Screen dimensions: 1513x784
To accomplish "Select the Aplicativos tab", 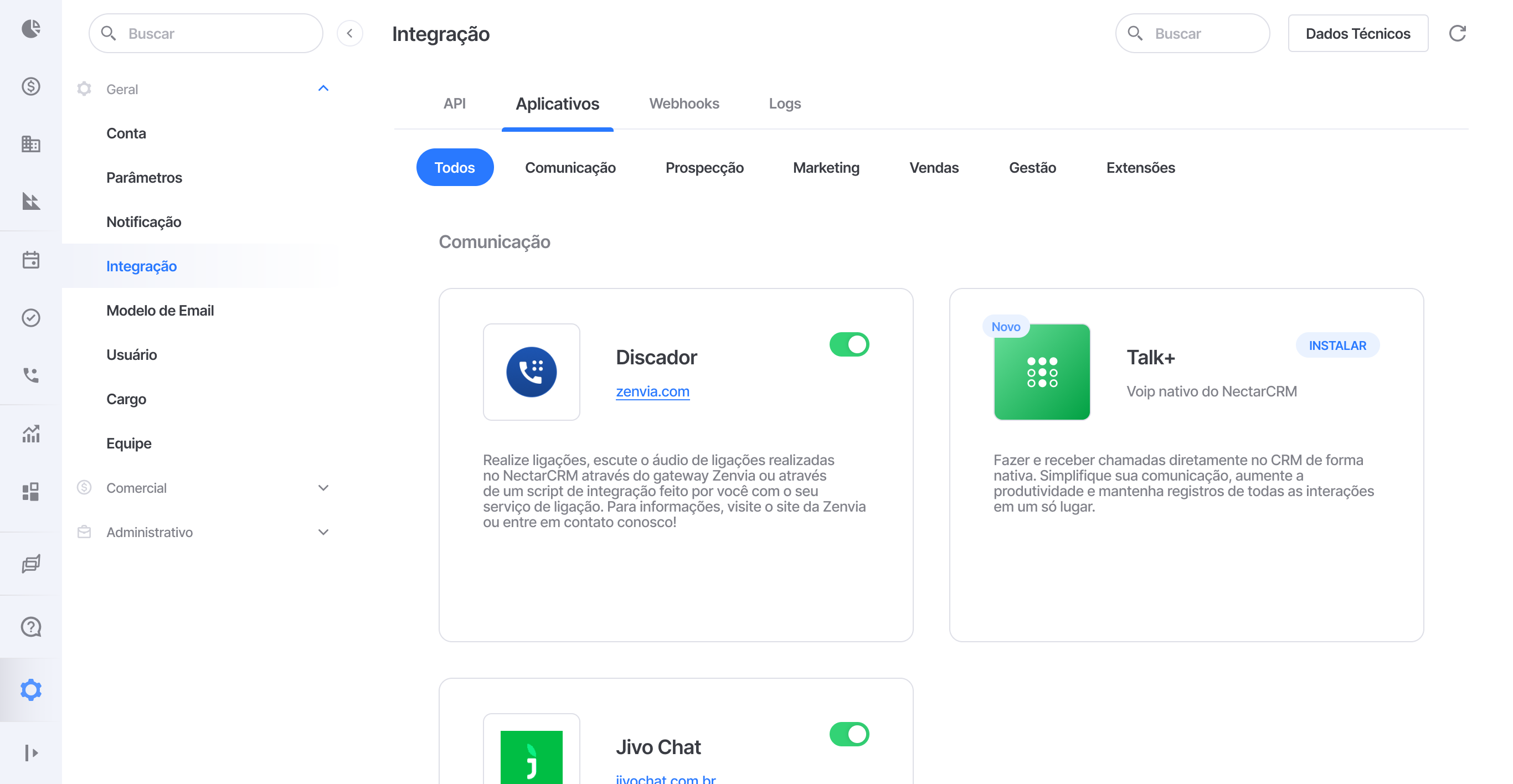I will click(x=557, y=104).
